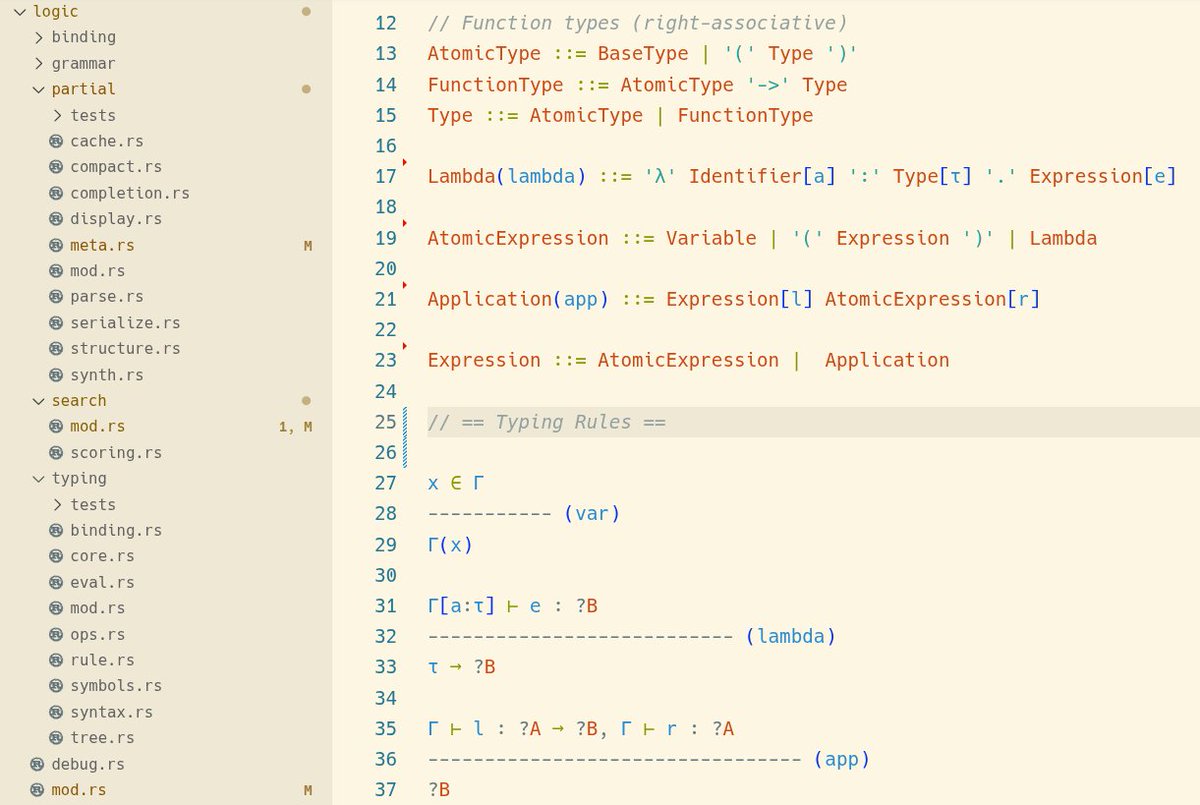Place cursor on '// == Typing Rules ==' comment

(x=546, y=422)
